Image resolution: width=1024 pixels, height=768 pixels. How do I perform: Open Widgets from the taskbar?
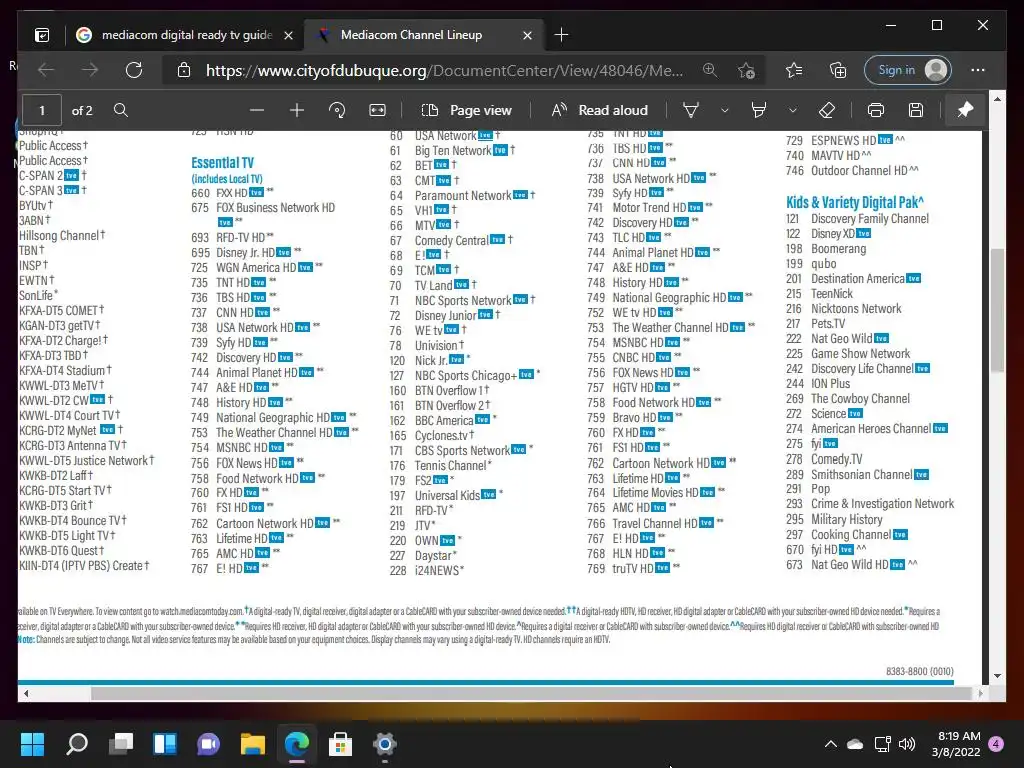point(165,744)
